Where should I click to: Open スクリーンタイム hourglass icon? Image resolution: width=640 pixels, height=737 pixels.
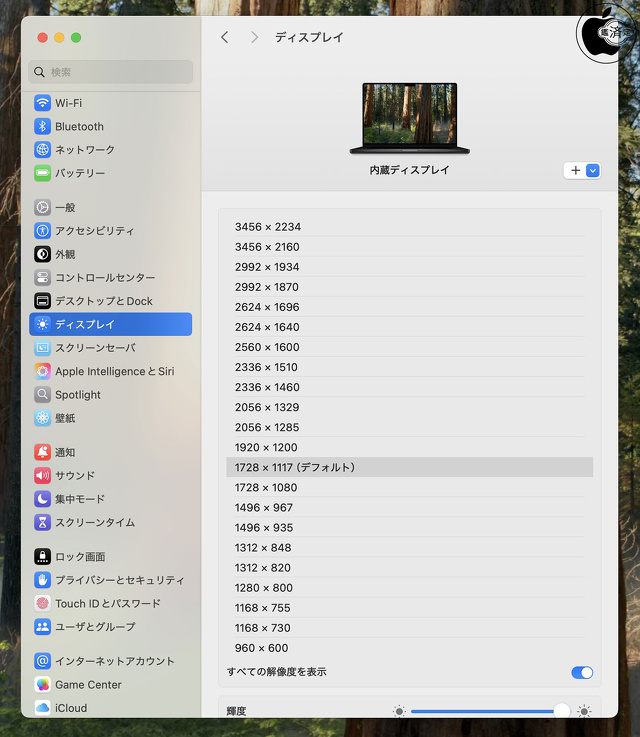pos(42,522)
